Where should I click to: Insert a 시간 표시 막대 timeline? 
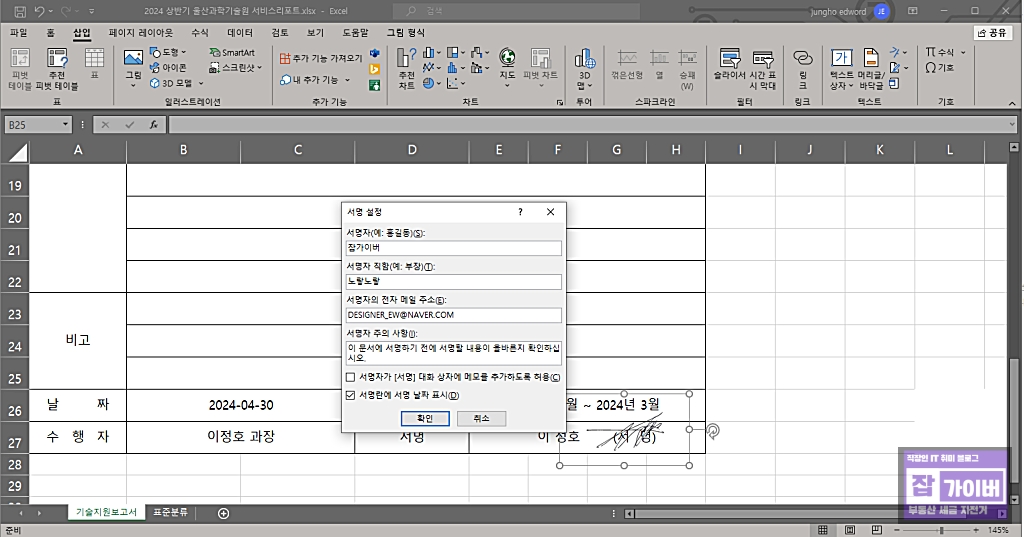click(763, 69)
